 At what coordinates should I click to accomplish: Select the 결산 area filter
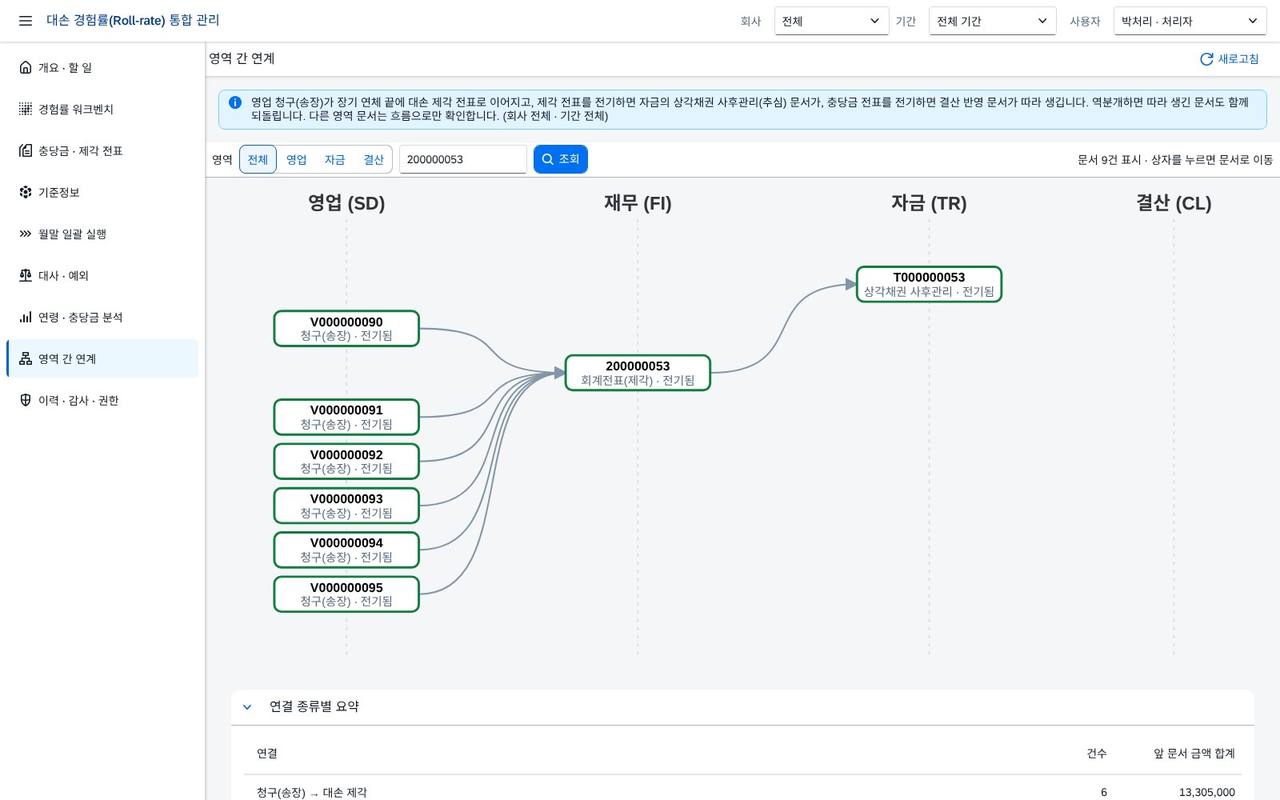[x=373, y=159]
